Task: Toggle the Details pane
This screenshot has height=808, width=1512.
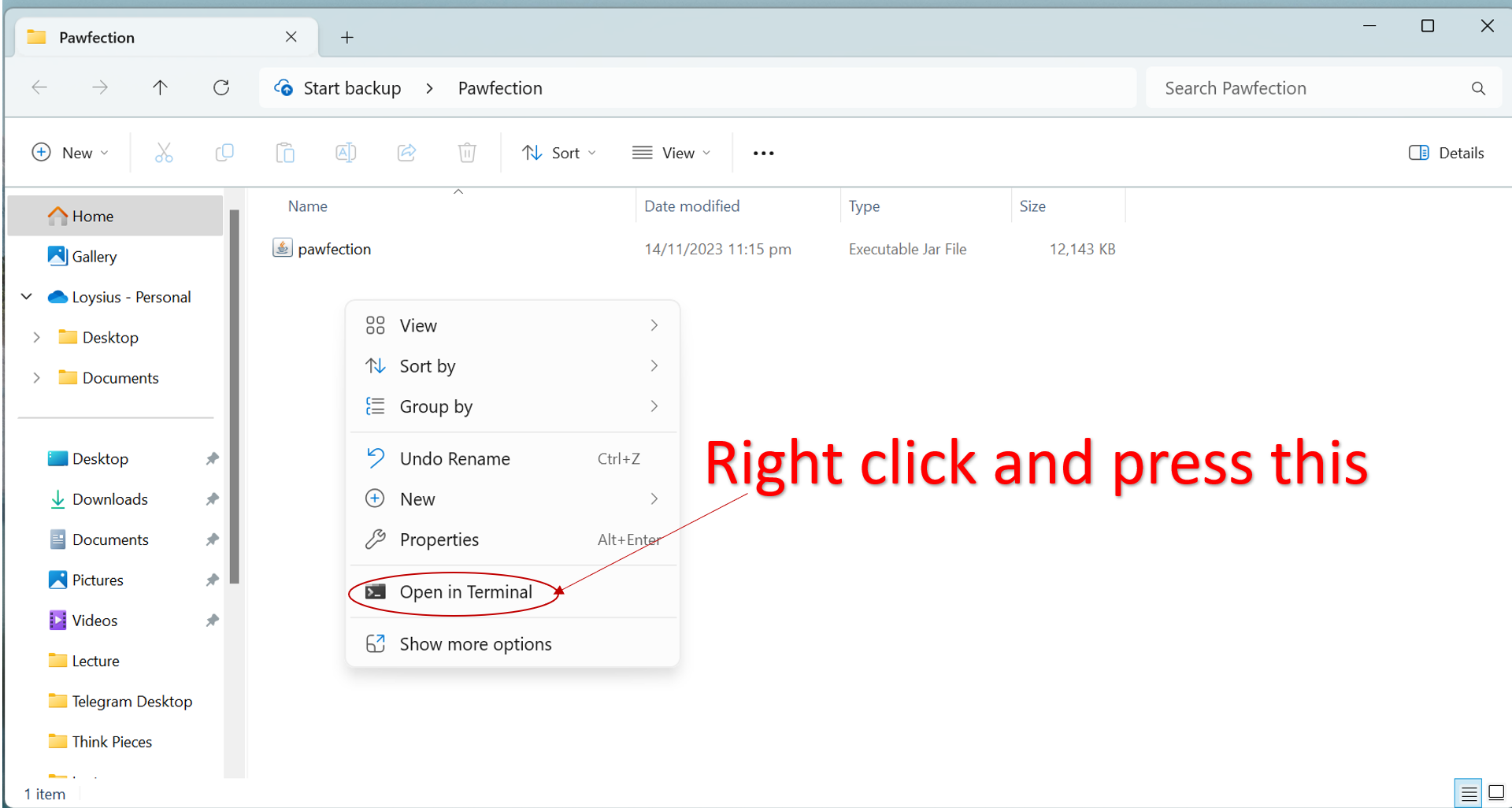Action: [1446, 153]
